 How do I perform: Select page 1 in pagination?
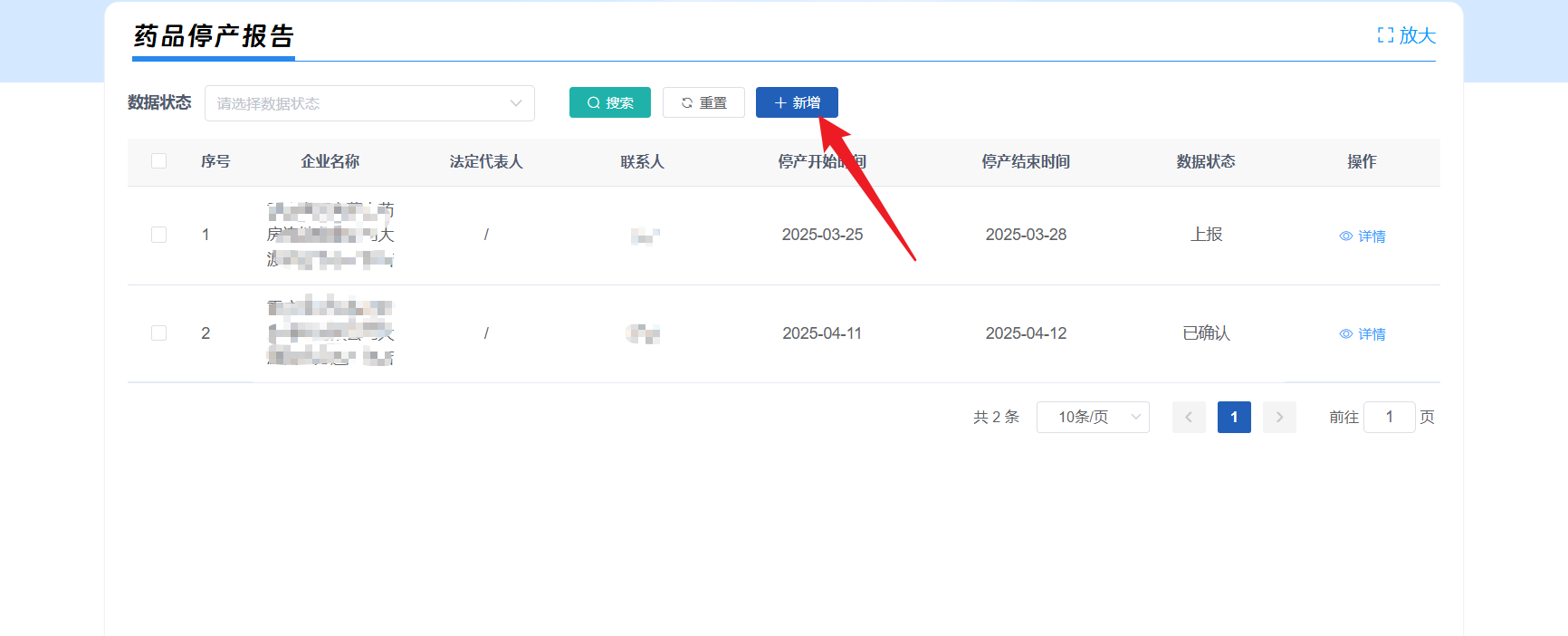pyautogui.click(x=1234, y=417)
